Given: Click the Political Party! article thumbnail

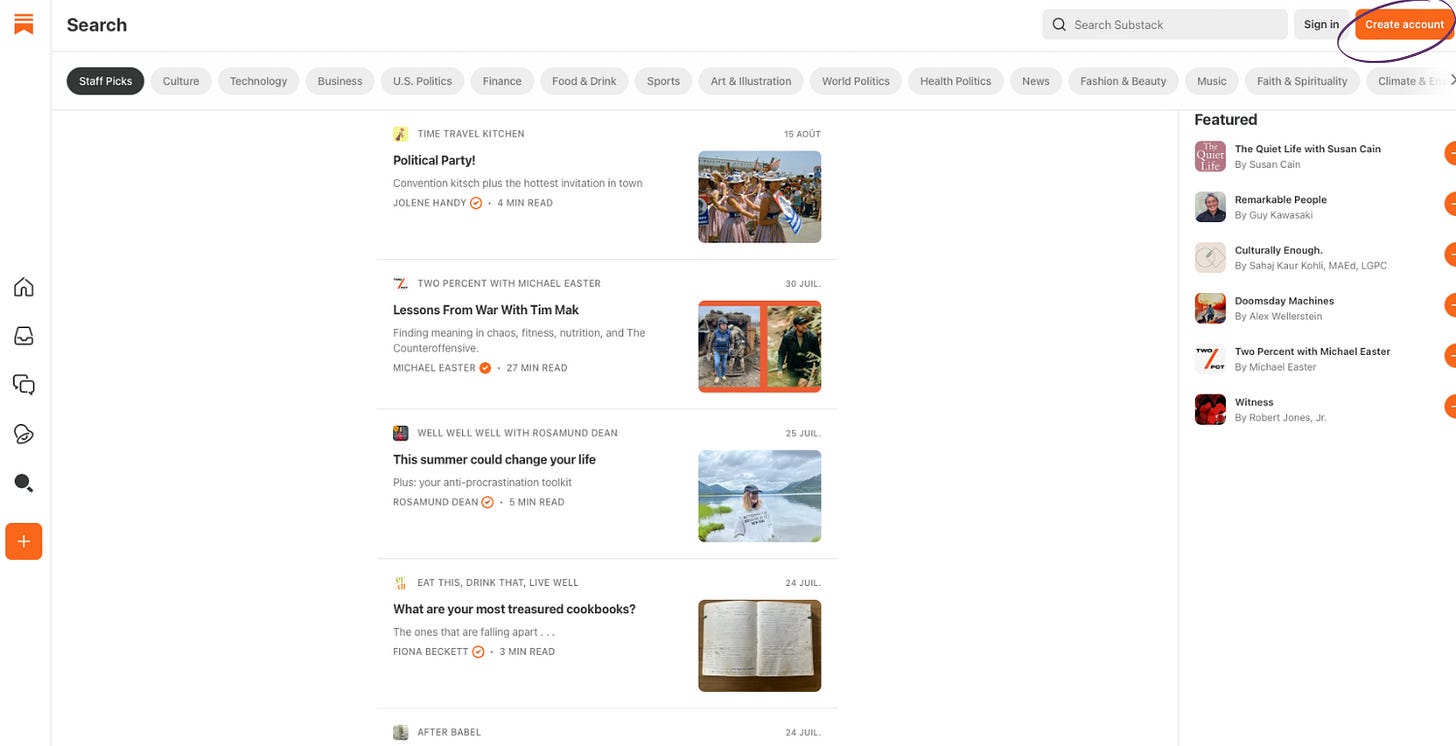Looking at the screenshot, I should (760, 197).
